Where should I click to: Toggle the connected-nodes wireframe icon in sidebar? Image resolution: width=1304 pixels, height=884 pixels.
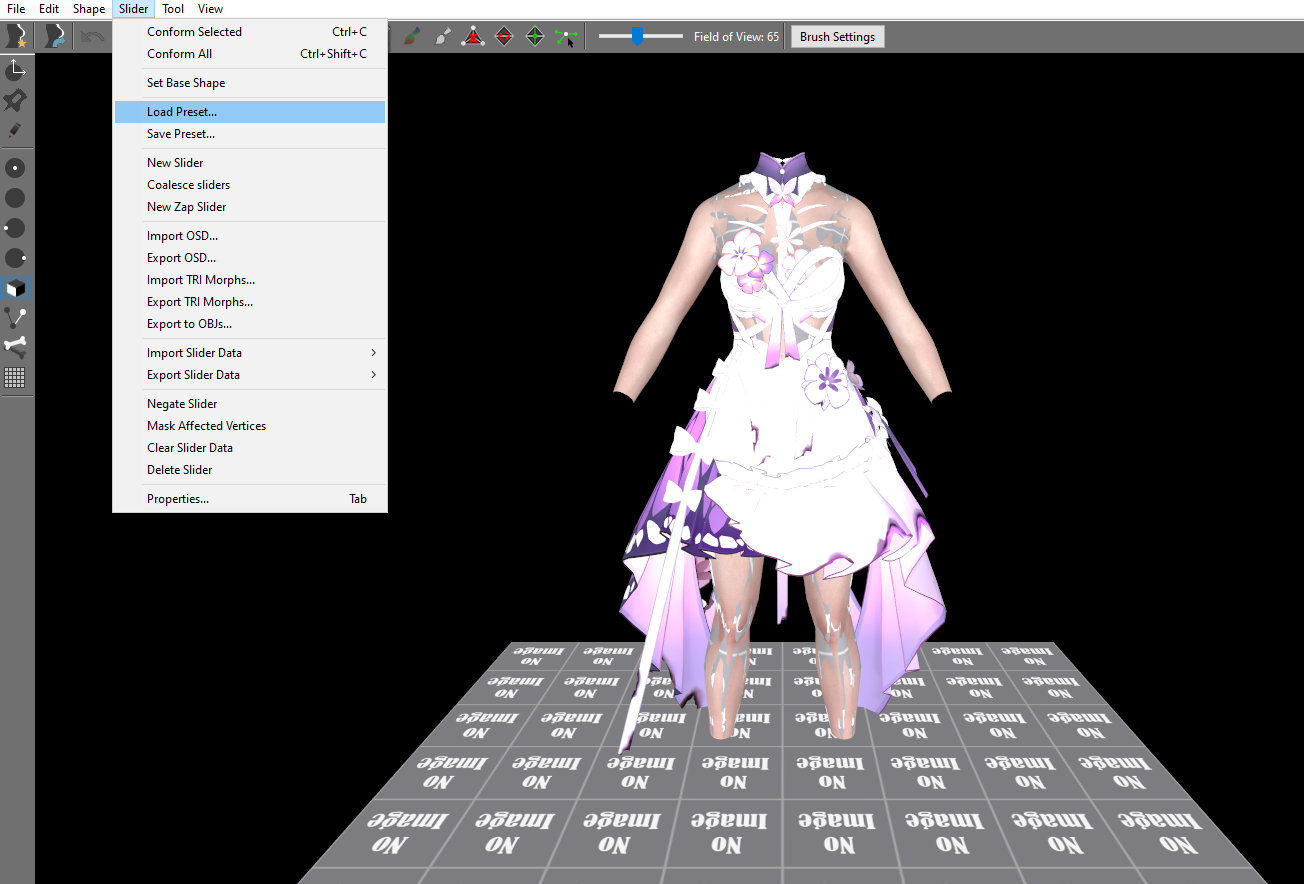tap(15, 318)
